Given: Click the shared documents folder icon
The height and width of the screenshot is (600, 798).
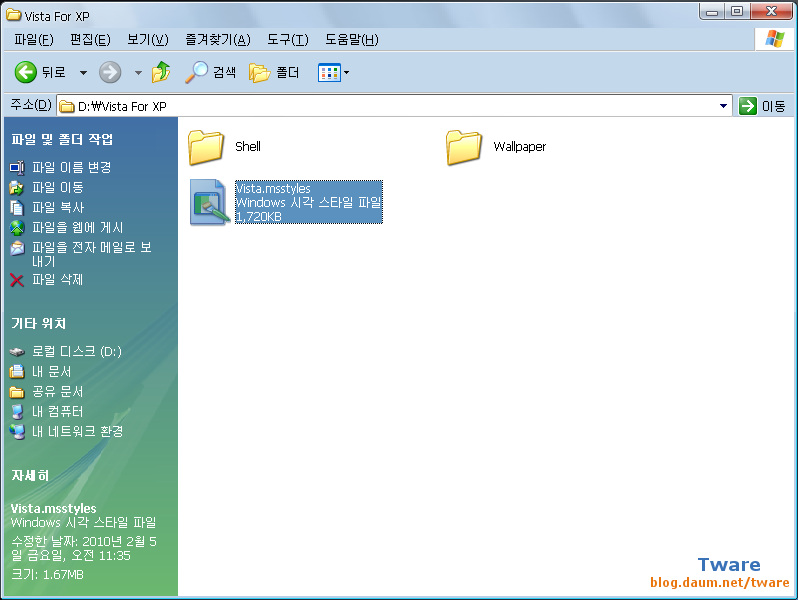Looking at the screenshot, I should click(x=17, y=392).
